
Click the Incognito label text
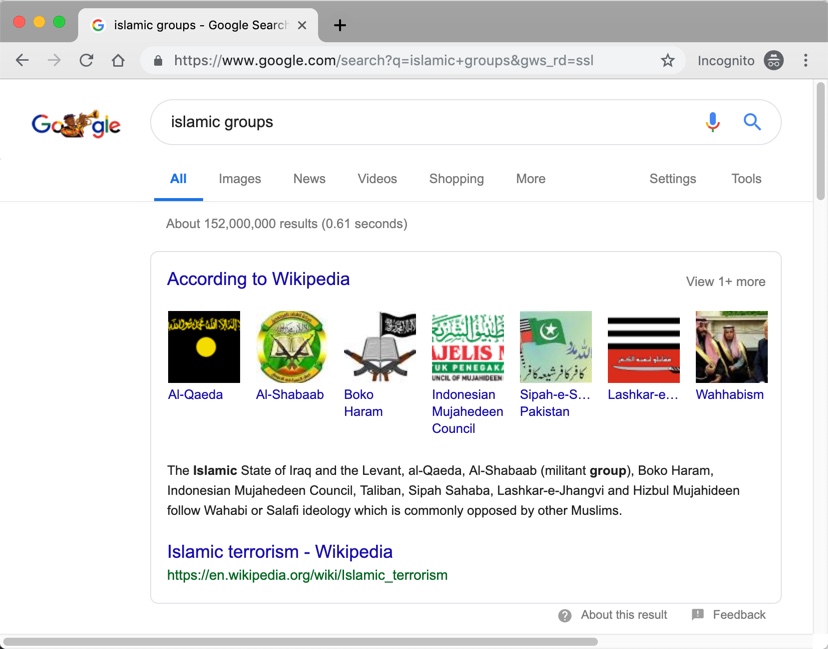pyautogui.click(x=726, y=61)
